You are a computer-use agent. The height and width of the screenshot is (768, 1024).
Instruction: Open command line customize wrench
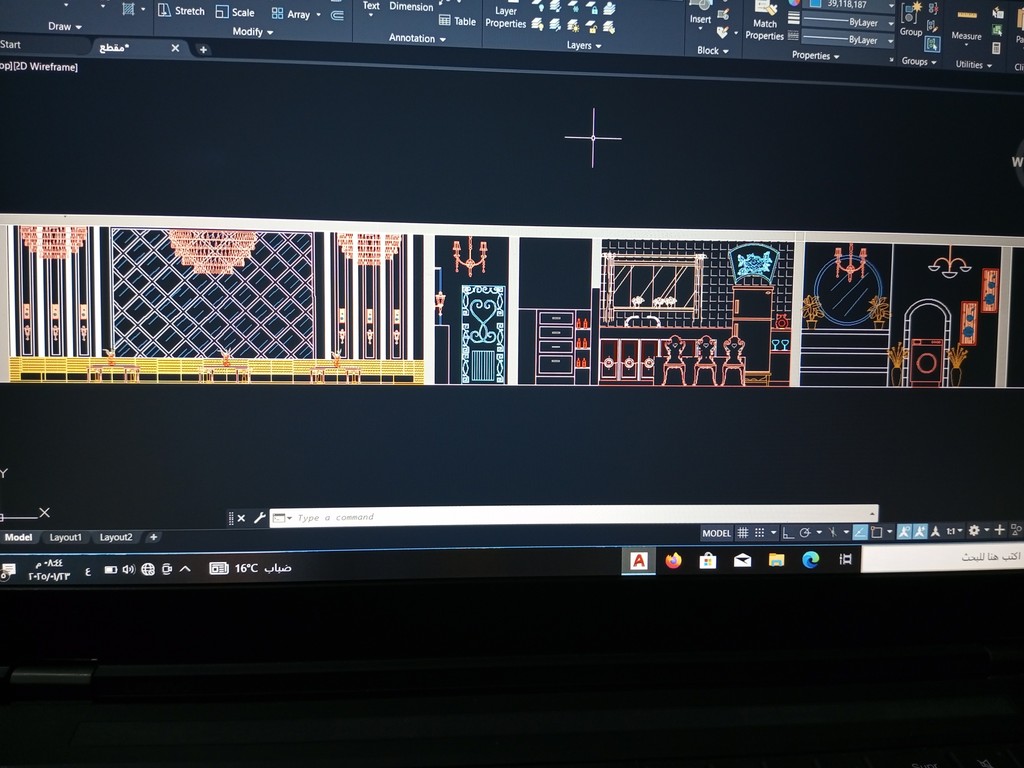[x=259, y=518]
